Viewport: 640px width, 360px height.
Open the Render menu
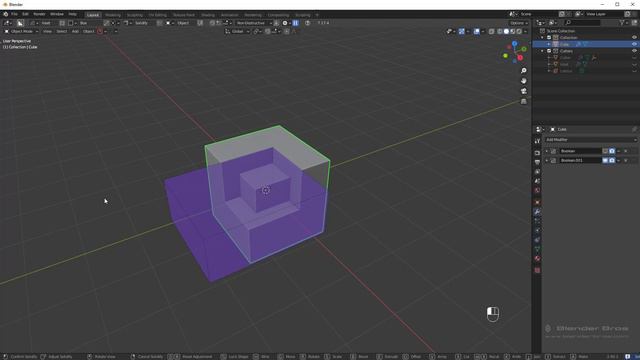tap(39, 14)
